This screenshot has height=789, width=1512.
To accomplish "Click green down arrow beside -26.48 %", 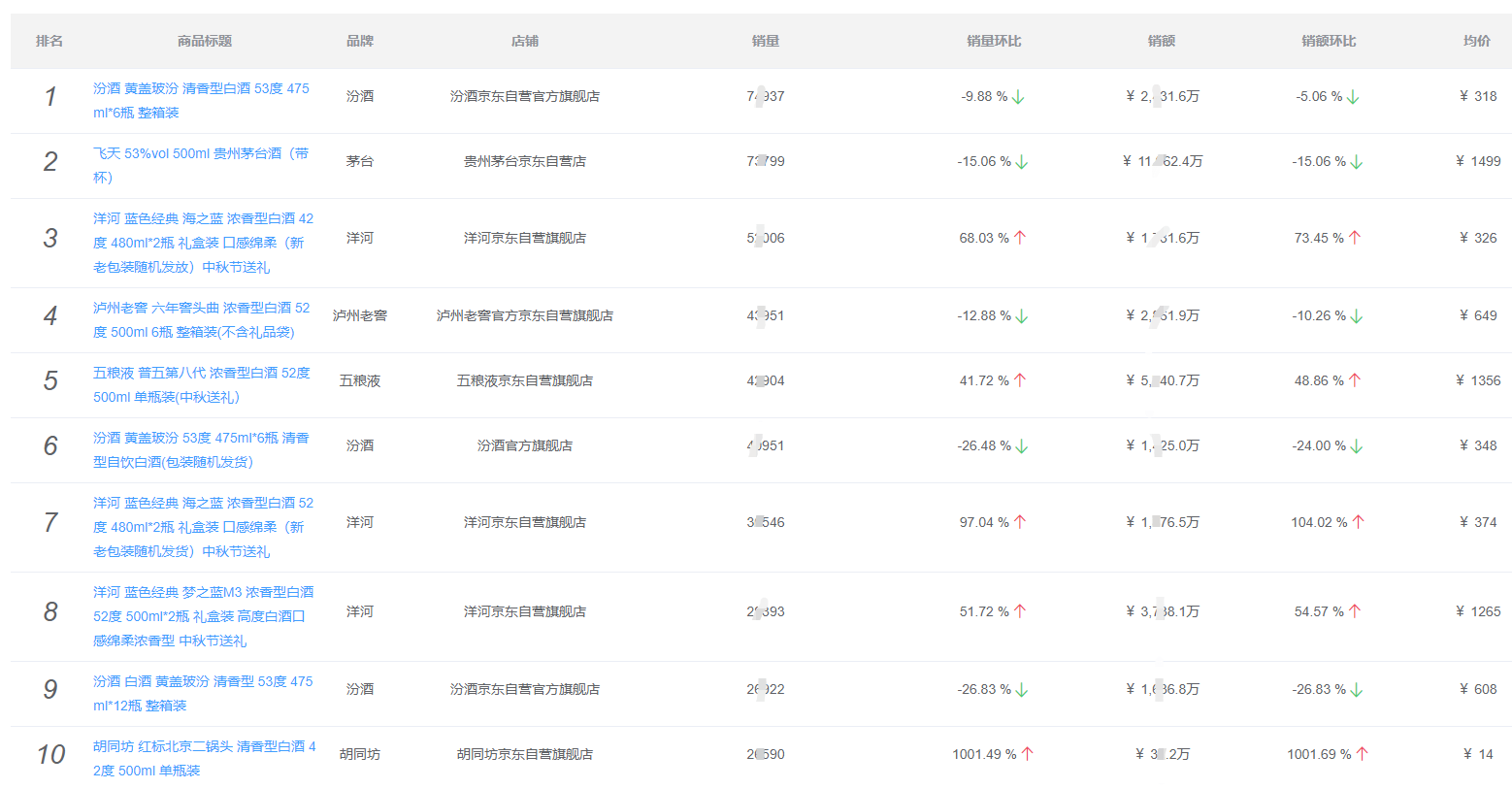I will click(1022, 446).
